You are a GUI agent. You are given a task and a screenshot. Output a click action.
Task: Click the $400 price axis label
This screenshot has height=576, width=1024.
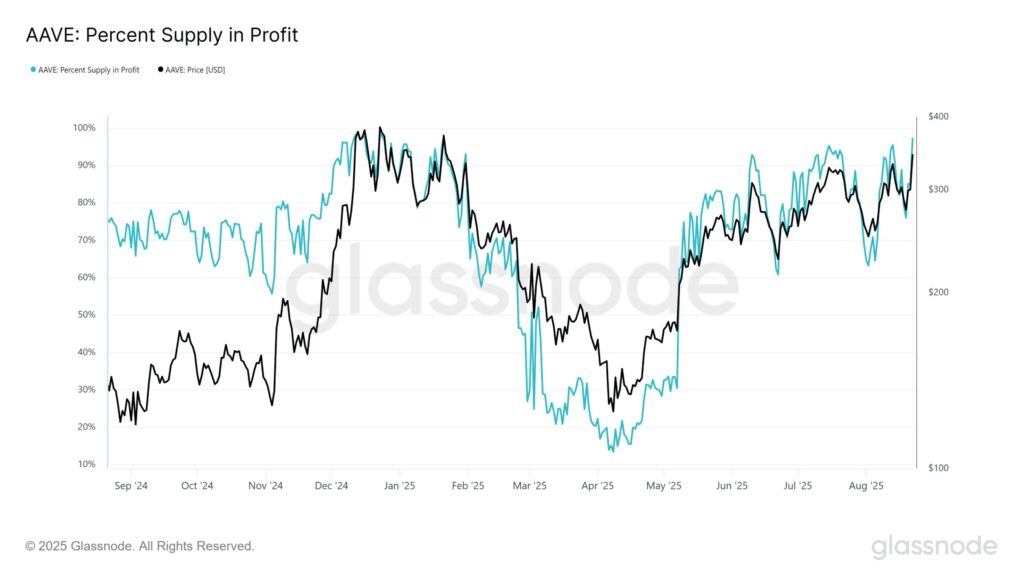938,117
